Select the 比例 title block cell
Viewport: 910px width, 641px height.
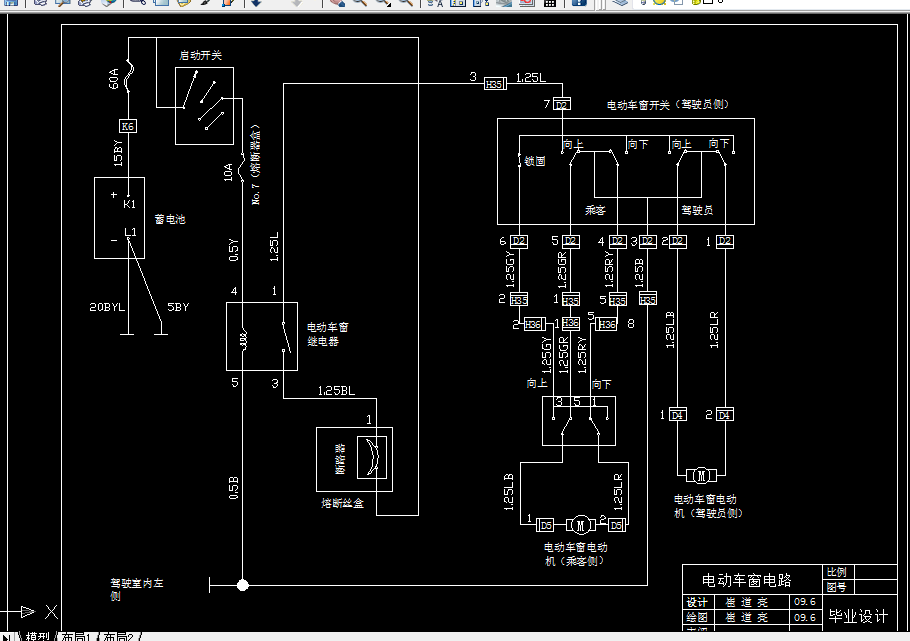point(837,572)
